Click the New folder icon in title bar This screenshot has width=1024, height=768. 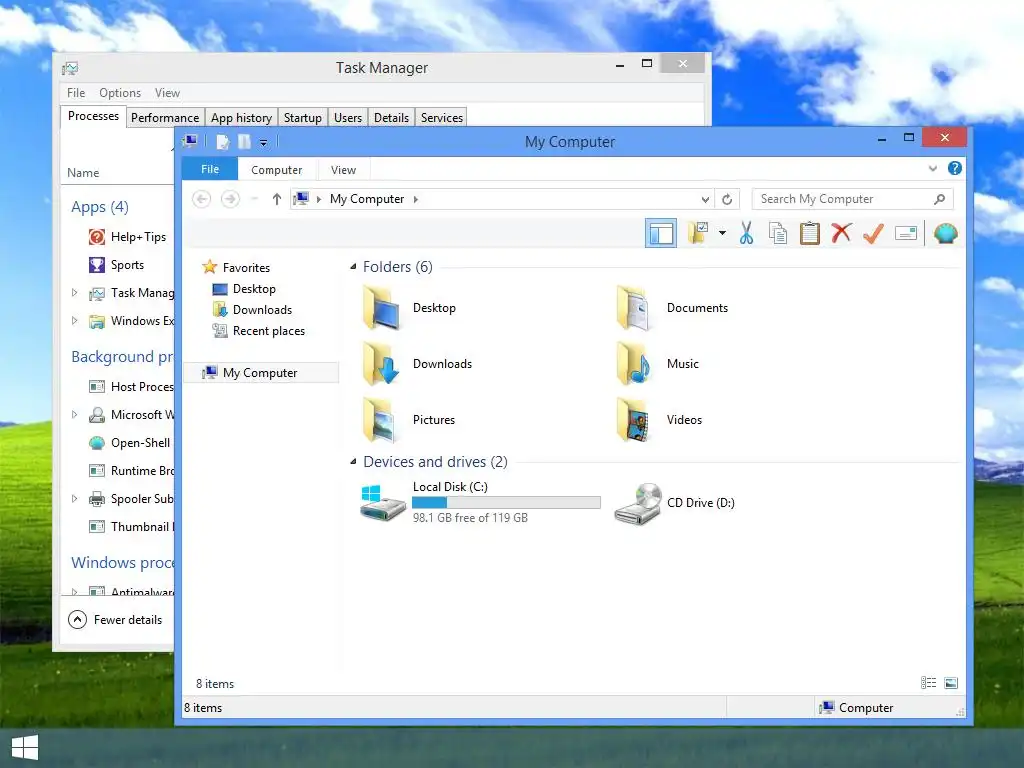point(244,142)
